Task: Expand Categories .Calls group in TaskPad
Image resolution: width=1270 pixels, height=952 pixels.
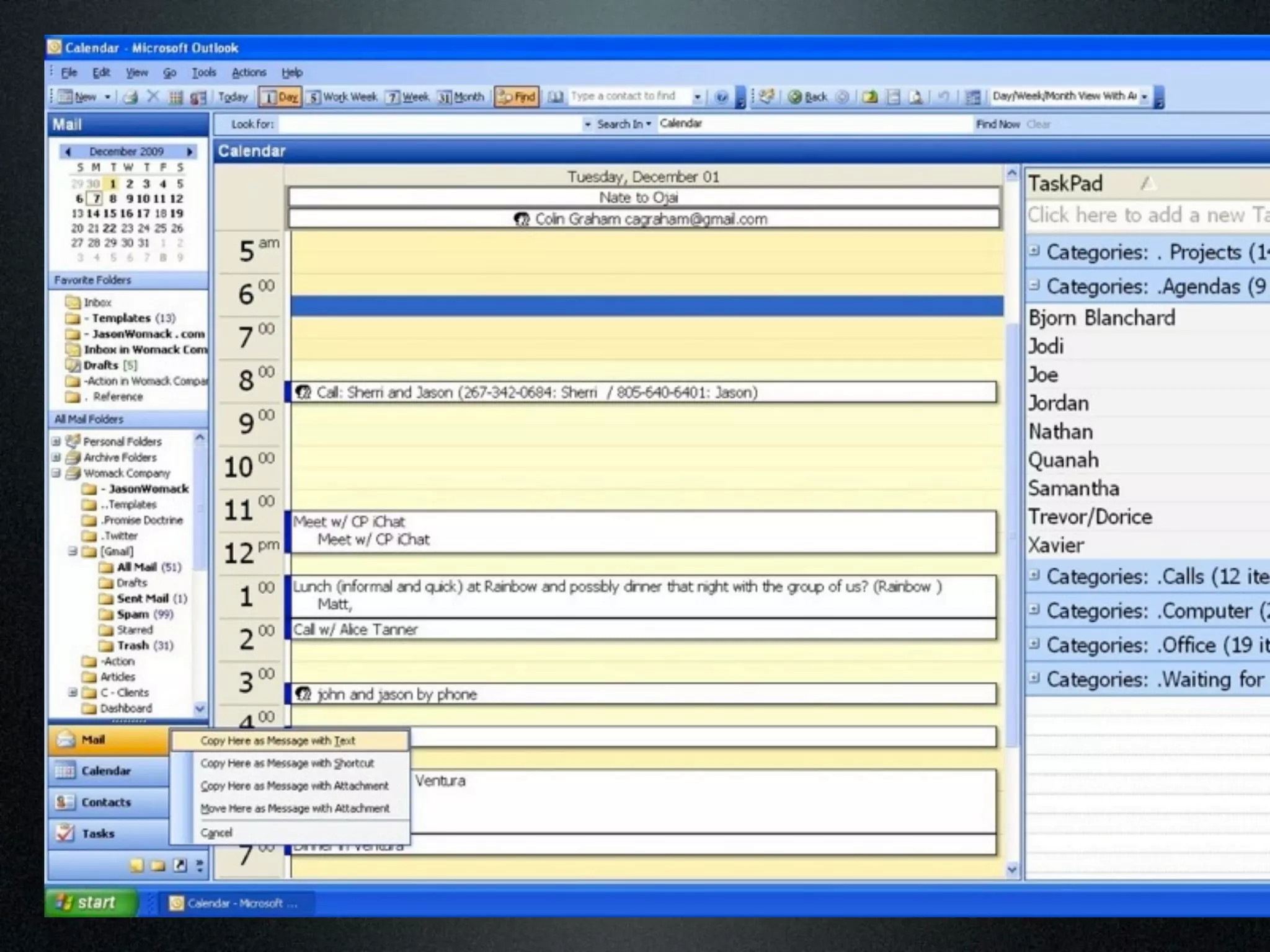Action: [x=1034, y=575]
